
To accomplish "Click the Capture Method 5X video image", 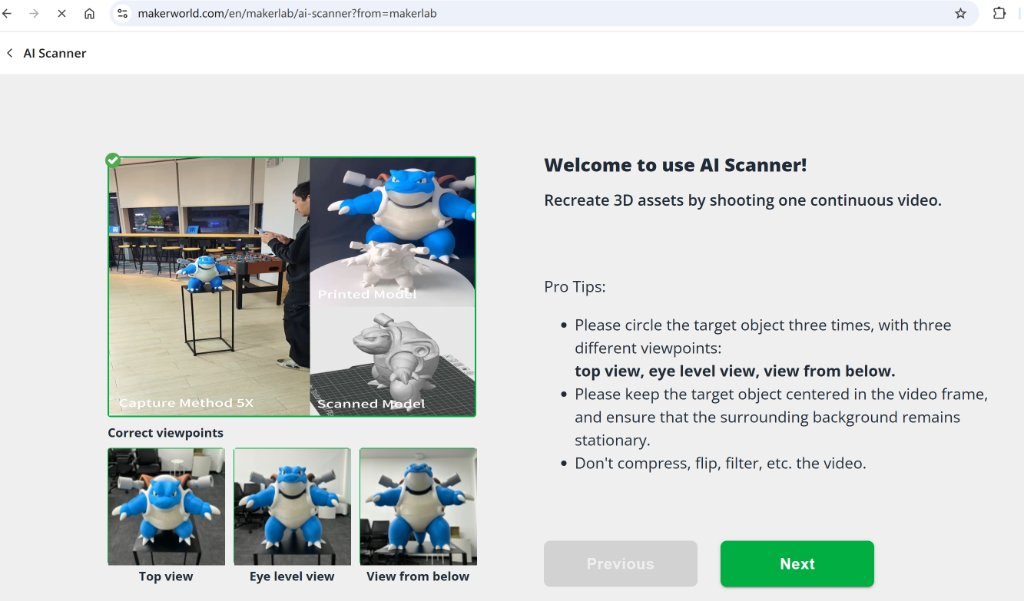I will [209, 286].
